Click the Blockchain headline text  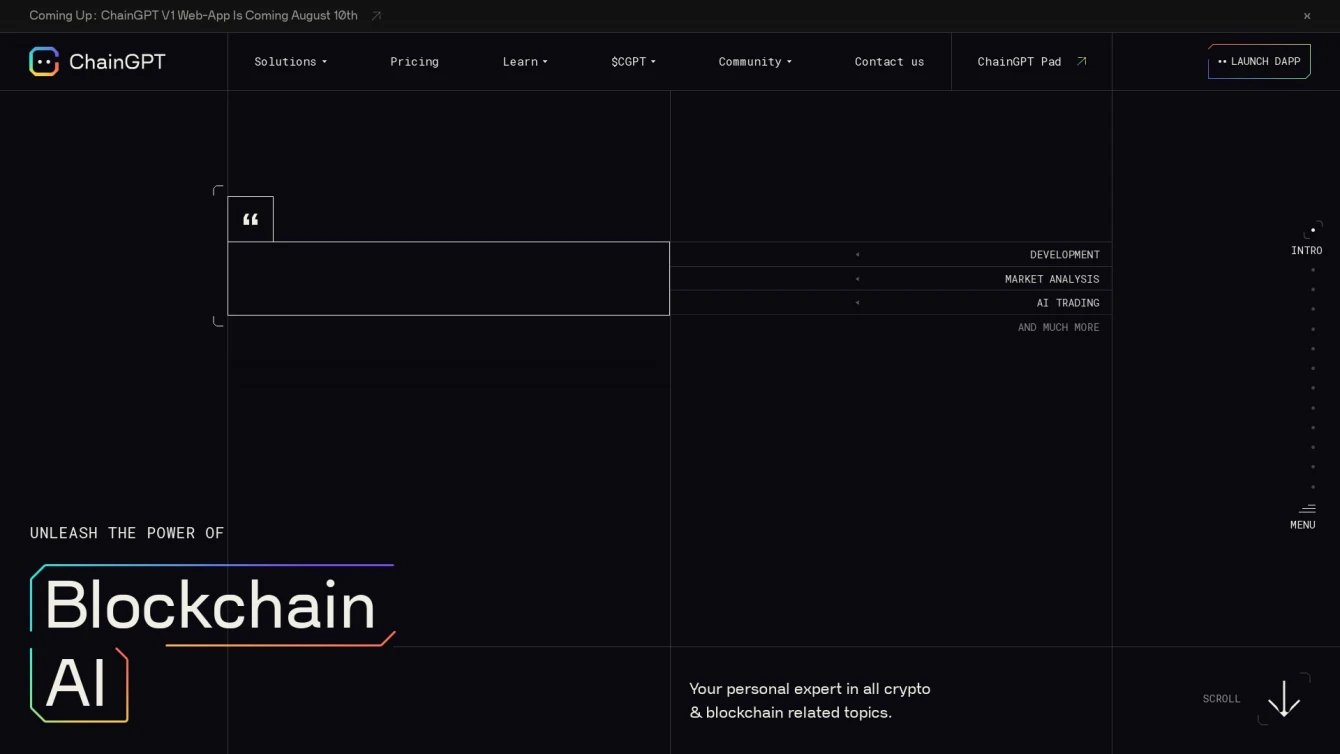coord(210,606)
